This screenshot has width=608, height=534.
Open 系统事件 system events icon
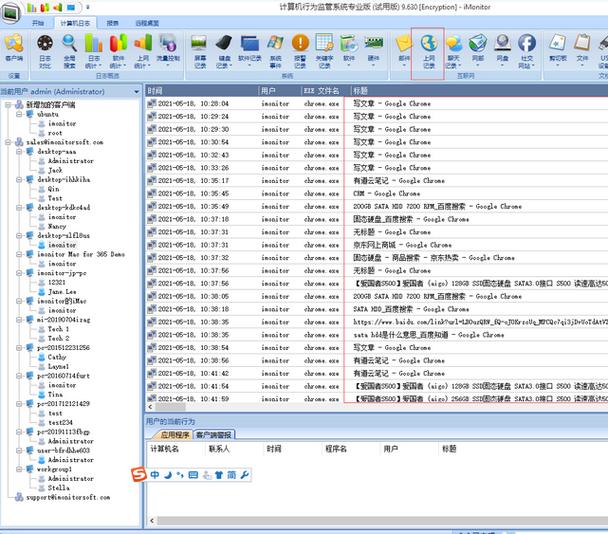click(x=275, y=51)
